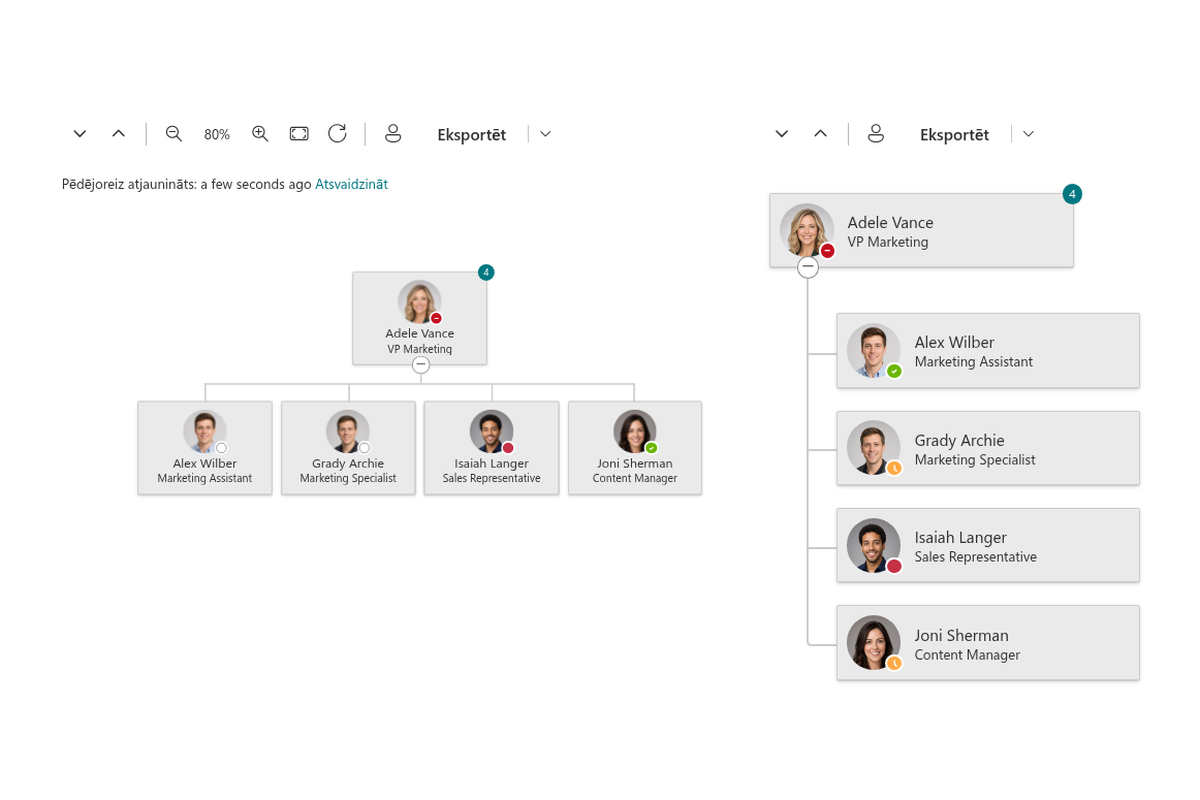Click person icon in right toolbar
This screenshot has width=1200, height=800.
click(x=876, y=134)
